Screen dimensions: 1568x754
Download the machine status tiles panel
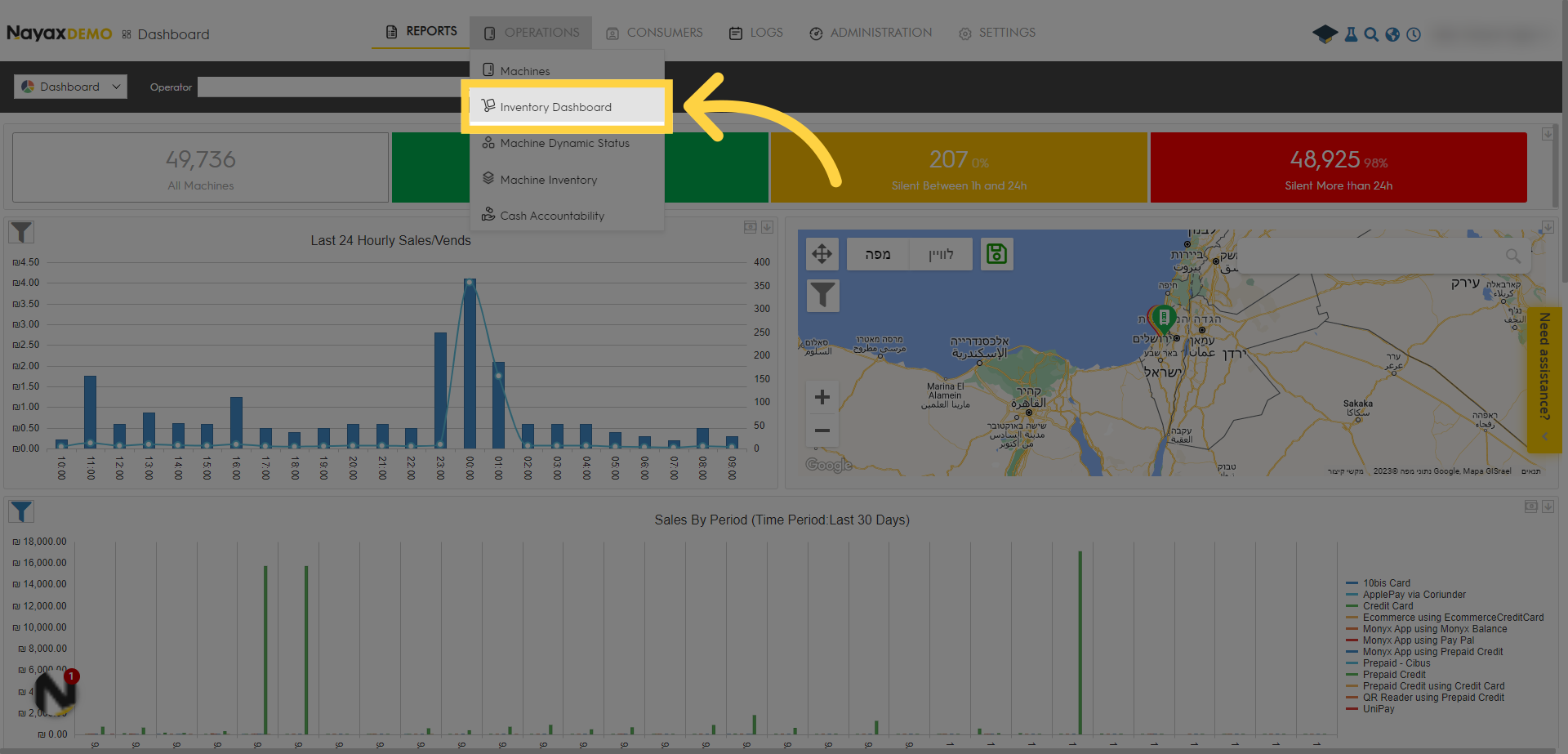(1548, 133)
